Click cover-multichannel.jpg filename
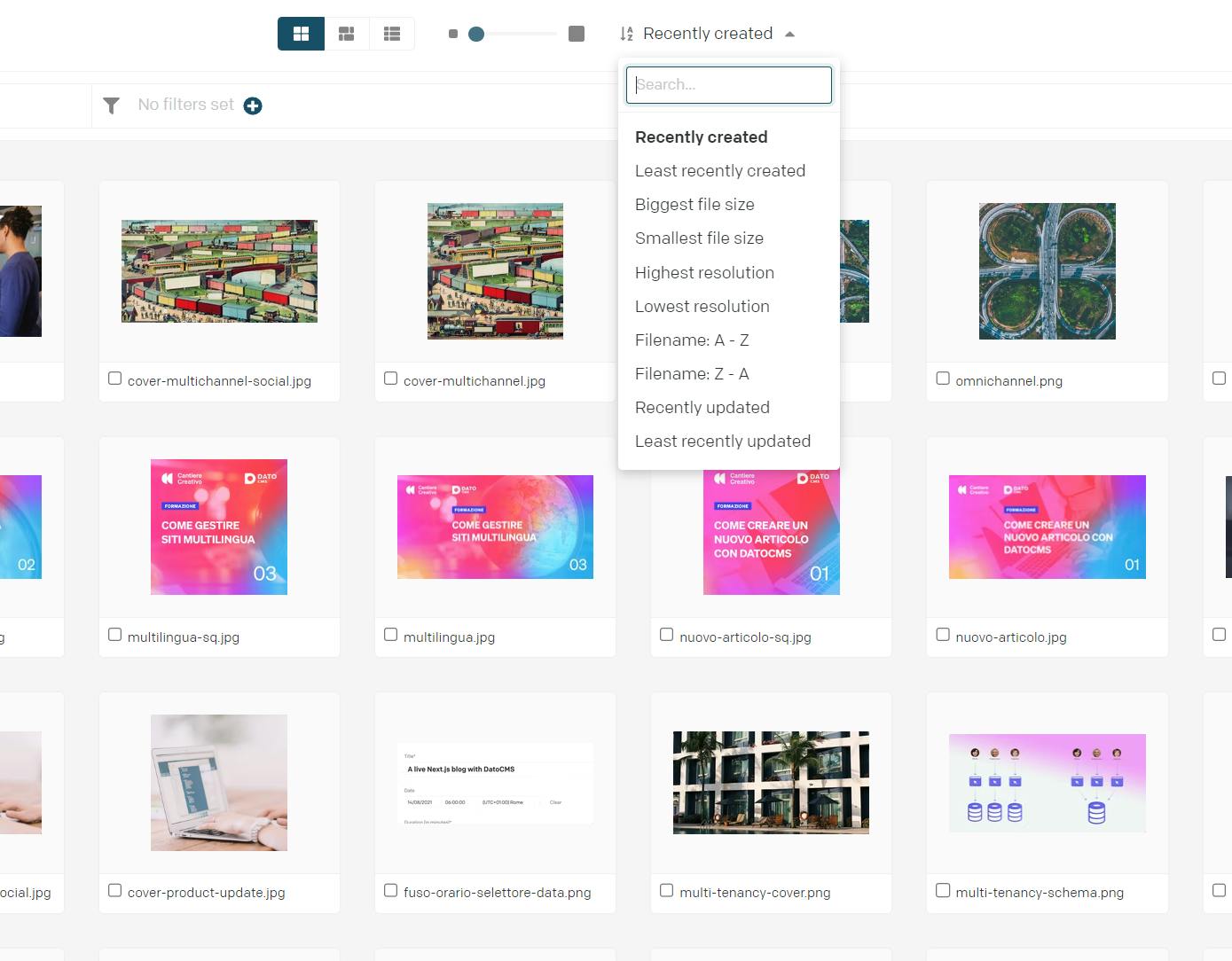Viewport: 1232px width, 961px height. click(475, 381)
